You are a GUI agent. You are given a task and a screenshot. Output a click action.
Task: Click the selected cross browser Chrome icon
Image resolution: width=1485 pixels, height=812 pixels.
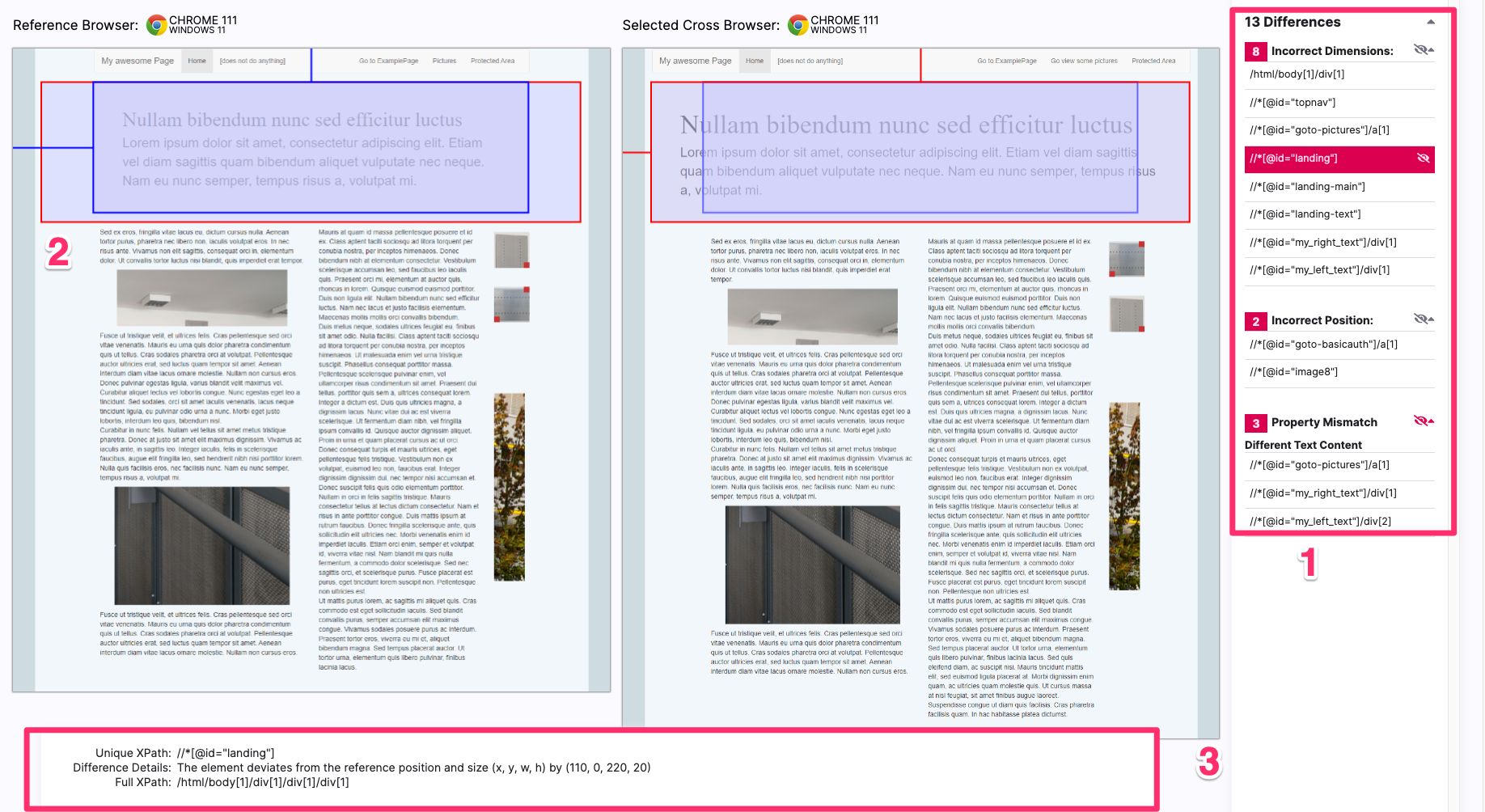click(798, 25)
